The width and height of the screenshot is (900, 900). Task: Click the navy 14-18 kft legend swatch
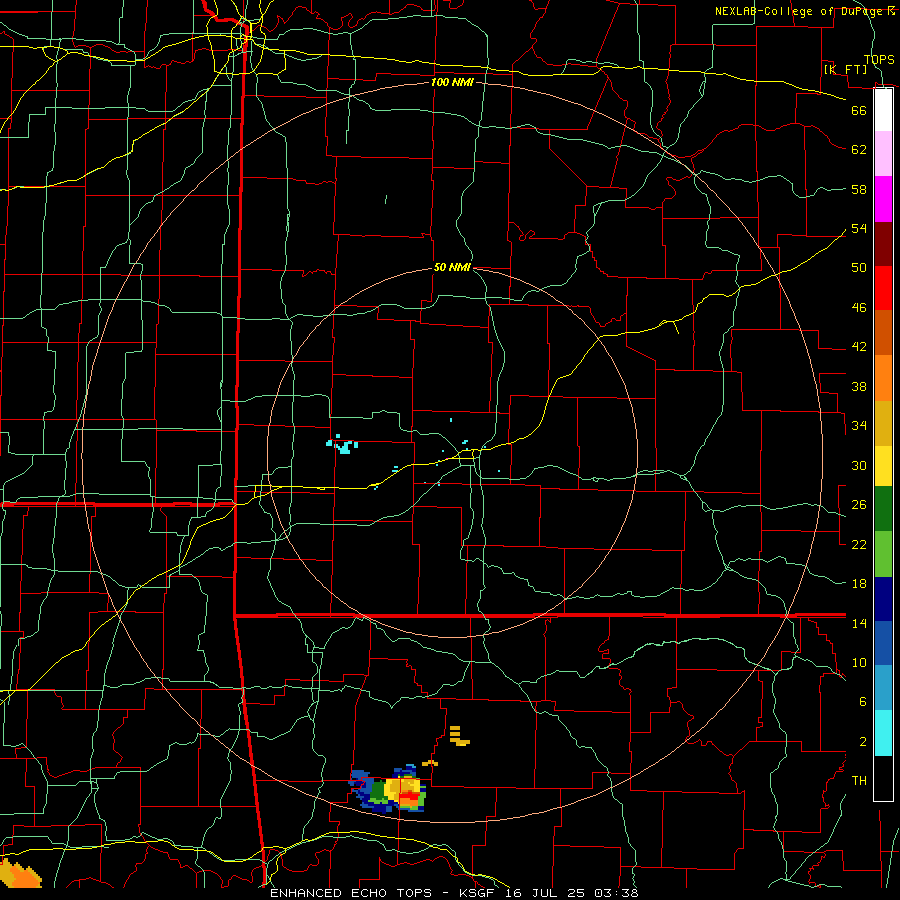tap(883, 599)
